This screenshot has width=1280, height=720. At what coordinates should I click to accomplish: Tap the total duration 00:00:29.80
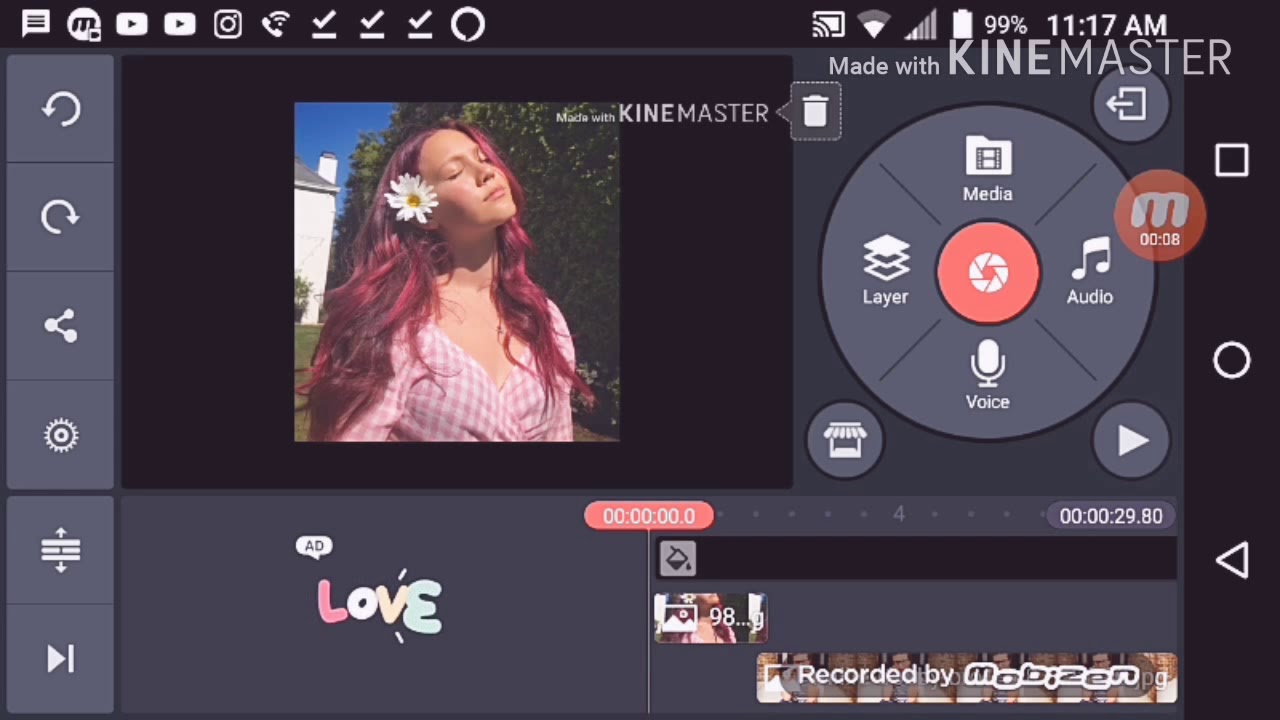(x=1111, y=516)
